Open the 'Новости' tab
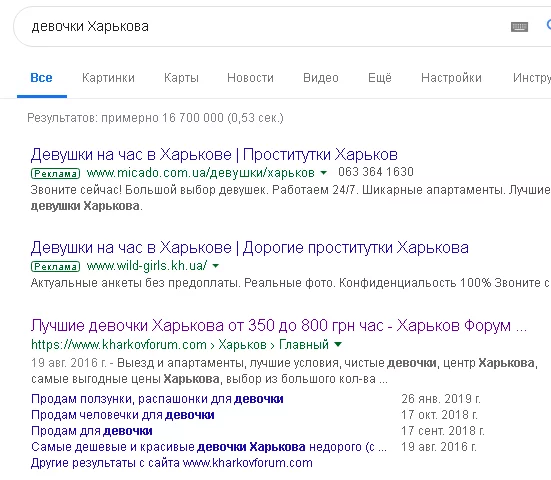 tap(250, 78)
